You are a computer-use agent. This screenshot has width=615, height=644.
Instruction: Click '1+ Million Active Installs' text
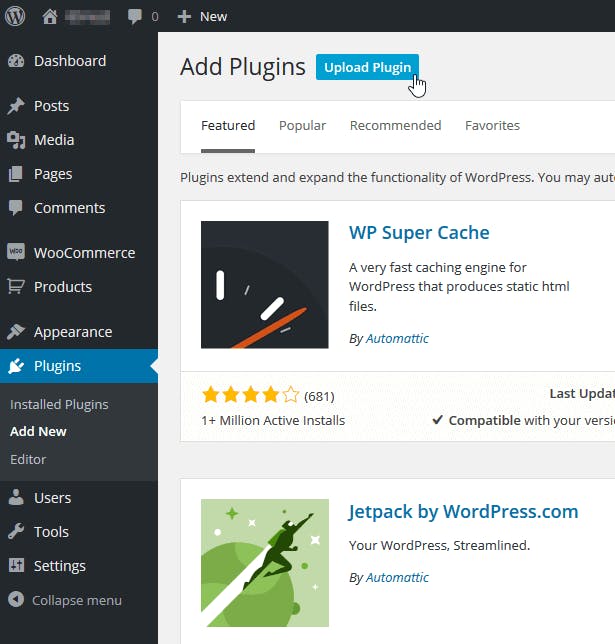273,421
